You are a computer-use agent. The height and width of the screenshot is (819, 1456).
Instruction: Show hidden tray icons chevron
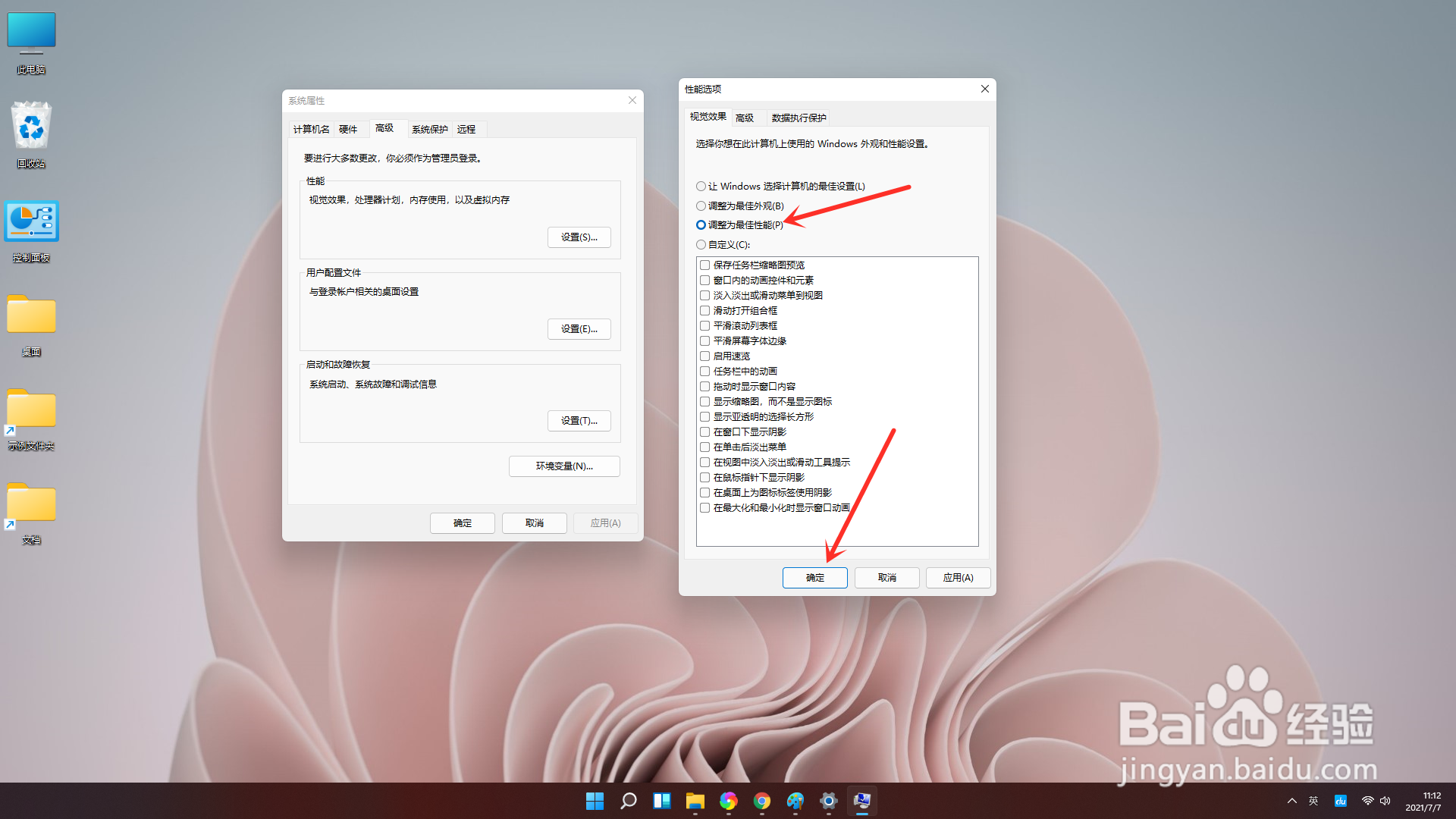point(1292,801)
